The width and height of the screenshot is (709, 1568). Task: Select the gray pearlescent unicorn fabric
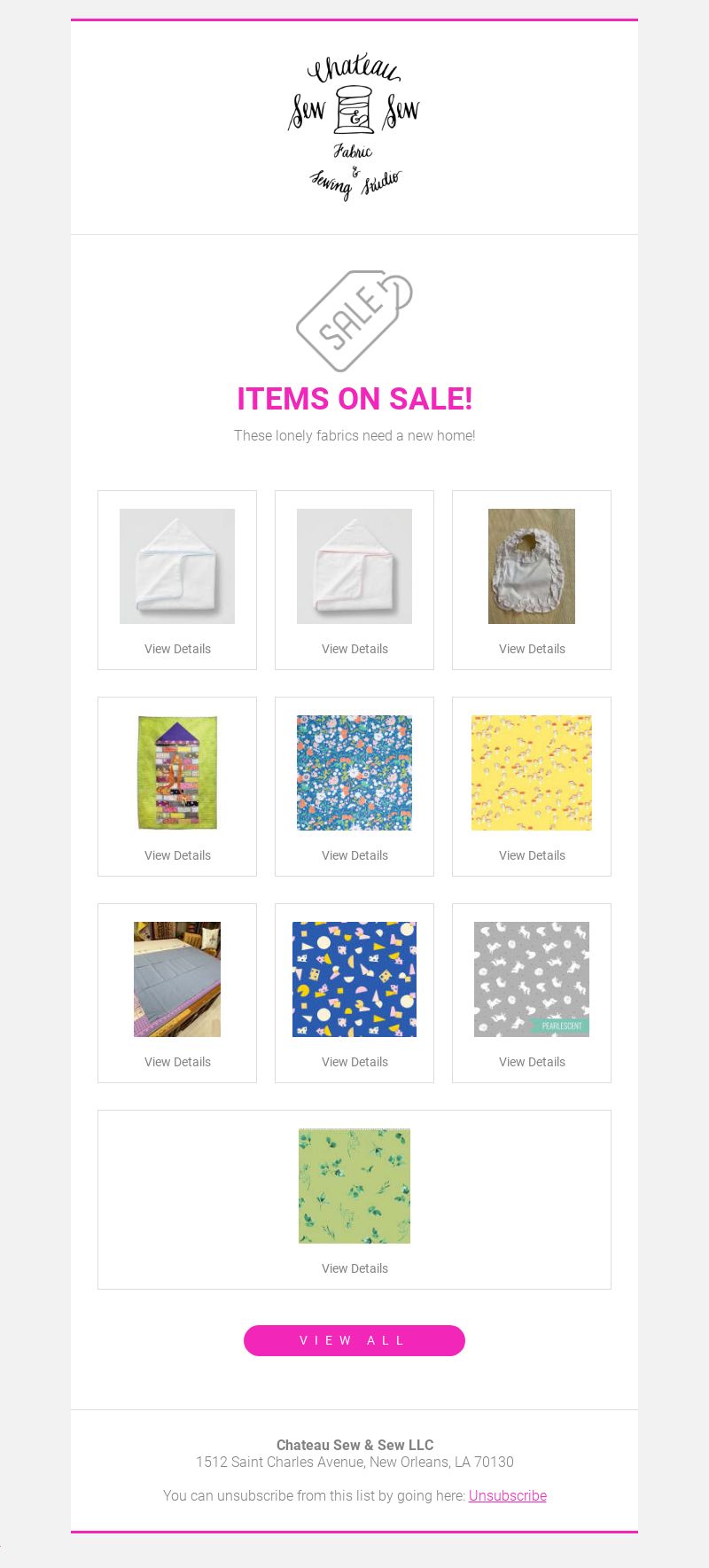[532, 979]
